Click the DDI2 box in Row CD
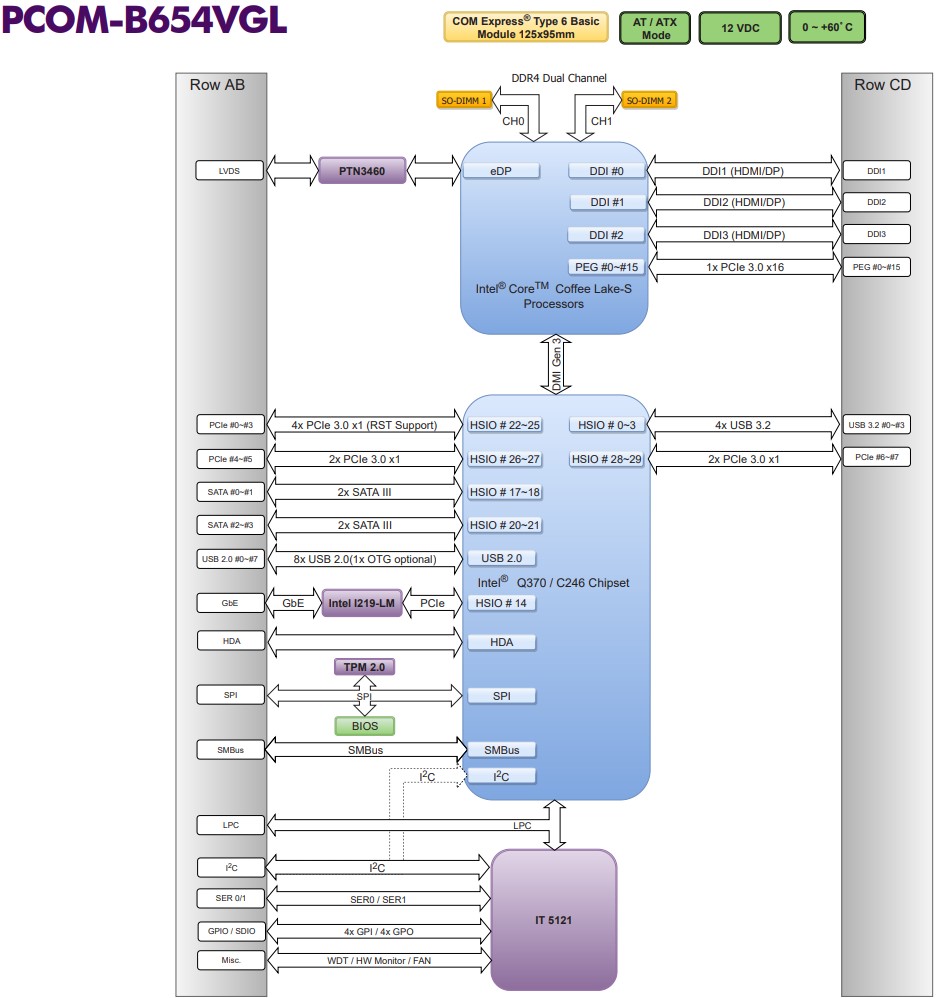937x998 pixels. point(876,202)
